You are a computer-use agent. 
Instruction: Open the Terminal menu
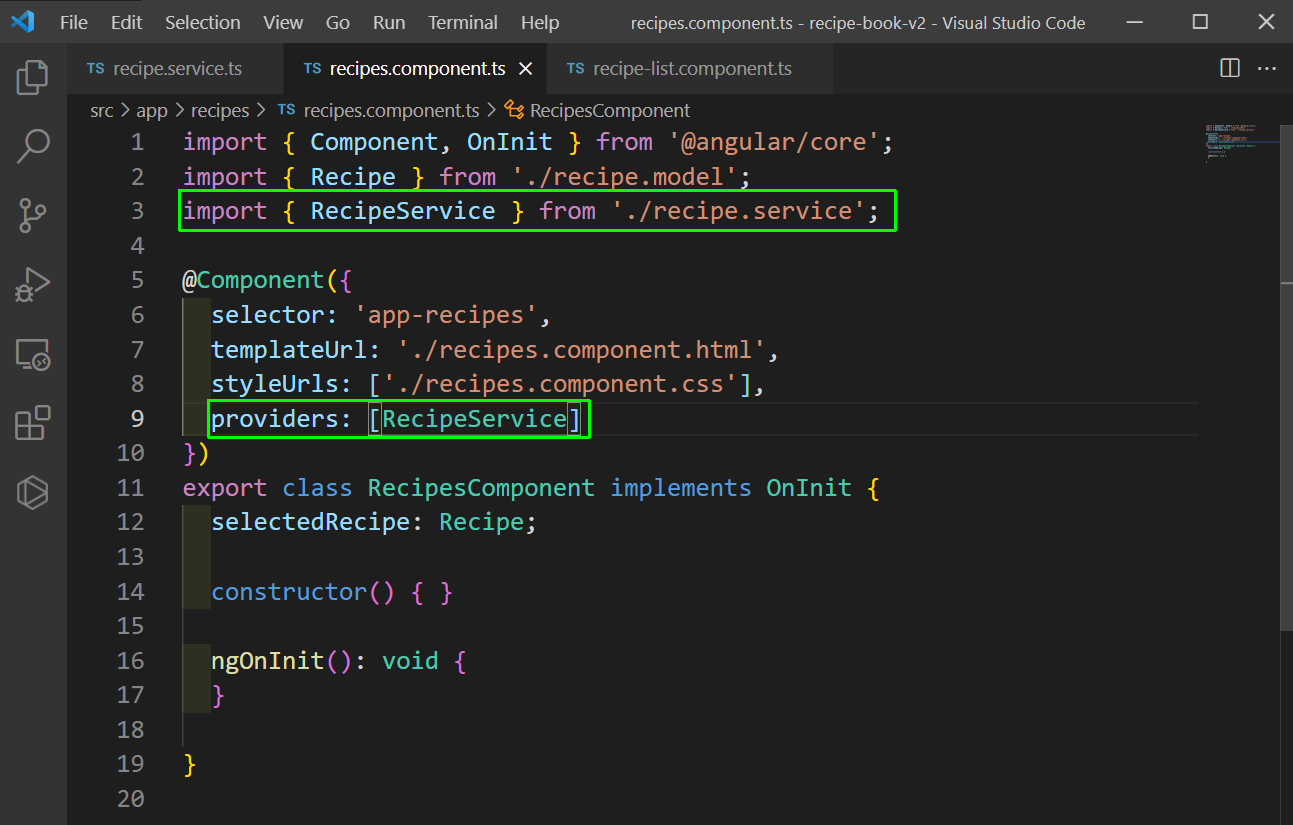464,22
